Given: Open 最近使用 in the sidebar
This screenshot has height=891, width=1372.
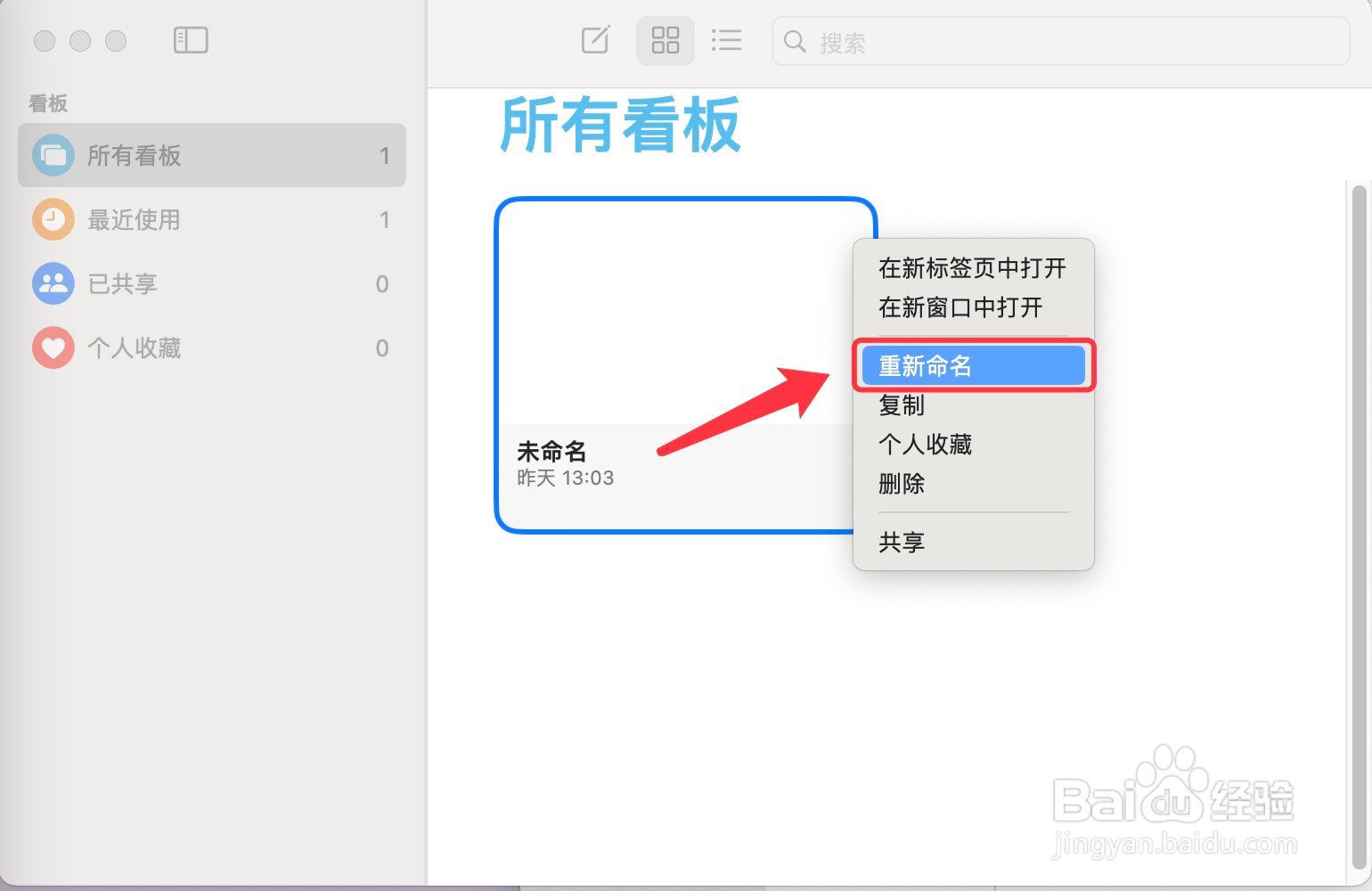Looking at the screenshot, I should tap(212, 219).
